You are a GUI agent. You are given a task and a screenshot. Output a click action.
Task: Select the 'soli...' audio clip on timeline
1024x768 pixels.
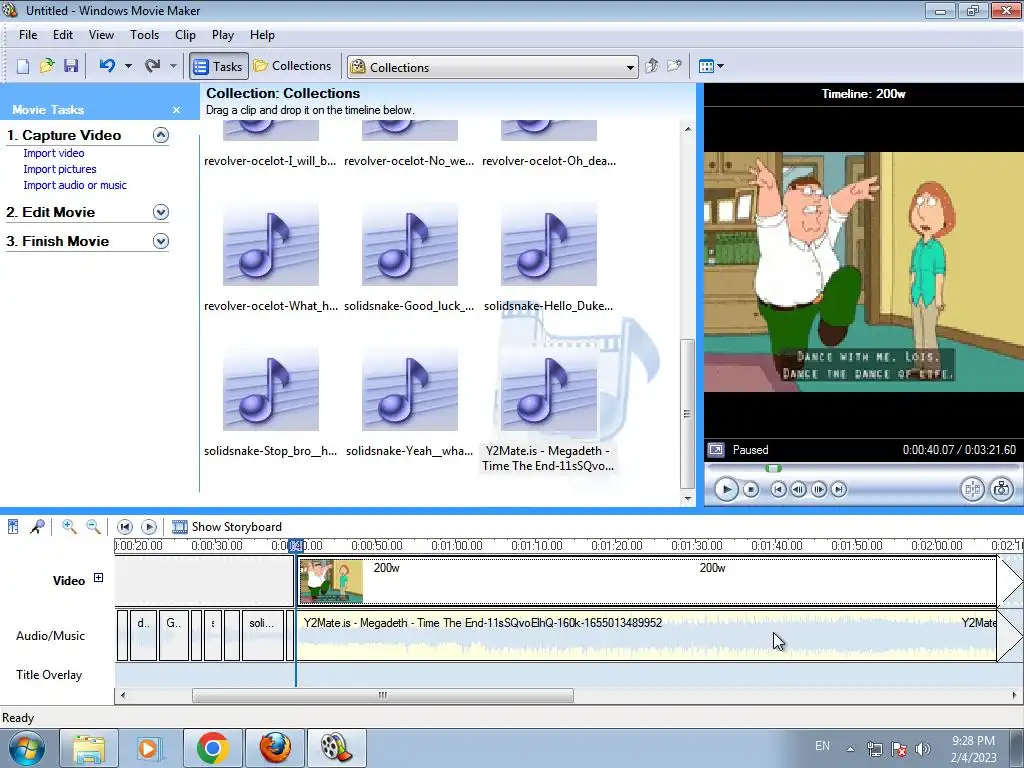click(x=263, y=635)
